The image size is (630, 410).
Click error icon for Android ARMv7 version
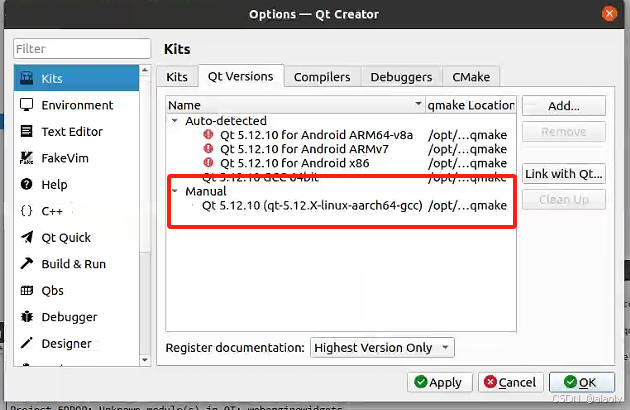click(x=208, y=148)
